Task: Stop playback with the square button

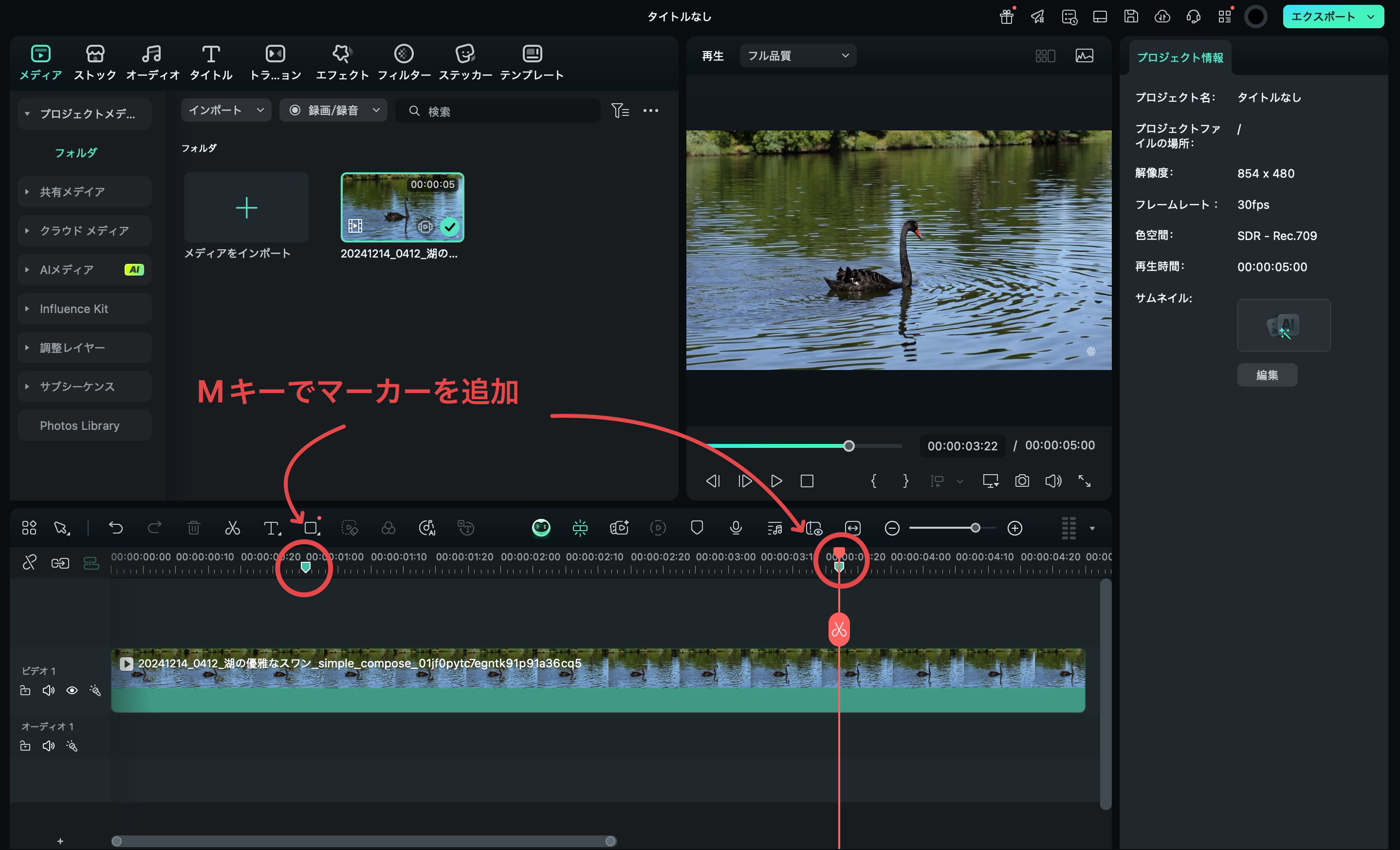Action: (x=807, y=480)
